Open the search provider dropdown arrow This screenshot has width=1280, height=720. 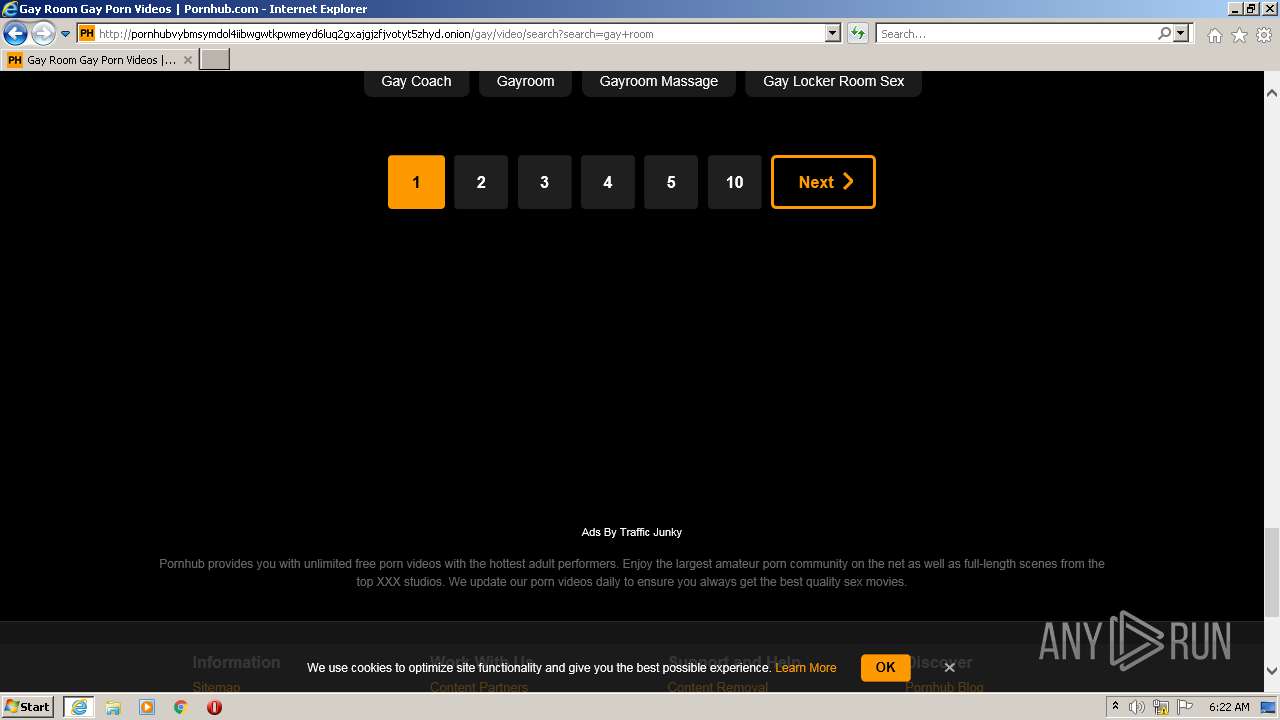(1181, 34)
